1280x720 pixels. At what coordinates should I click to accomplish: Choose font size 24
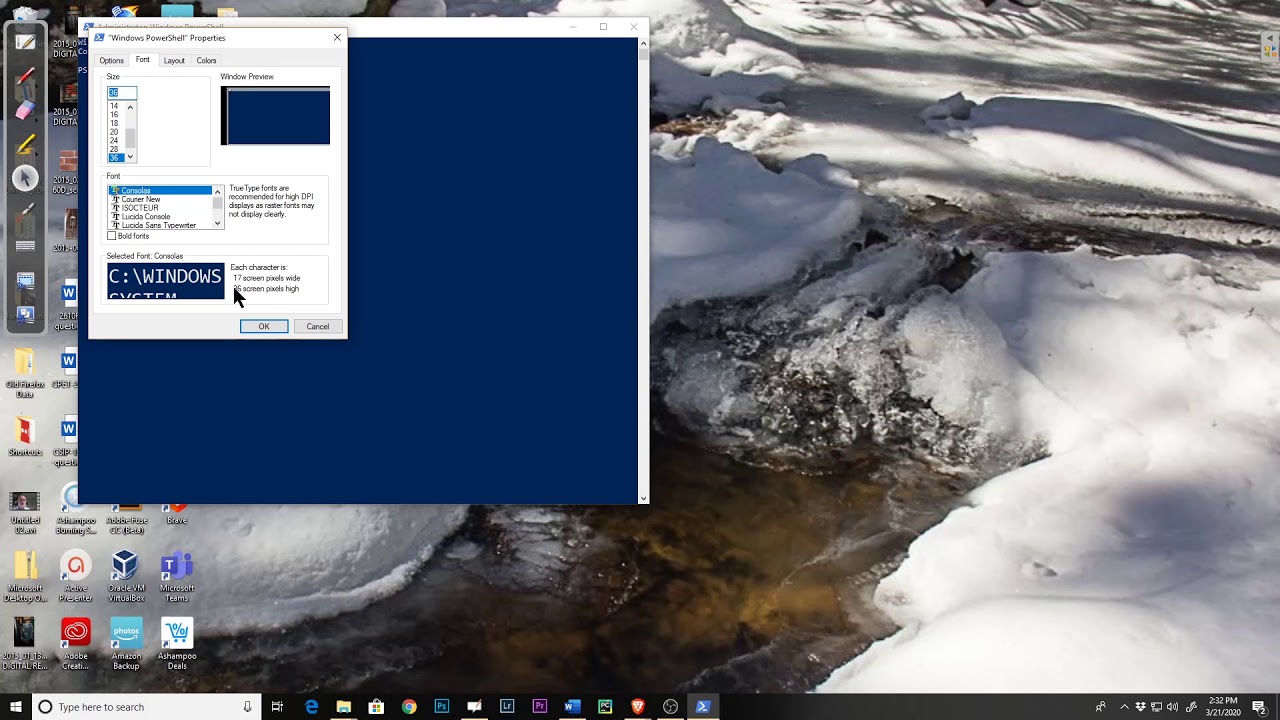114,141
